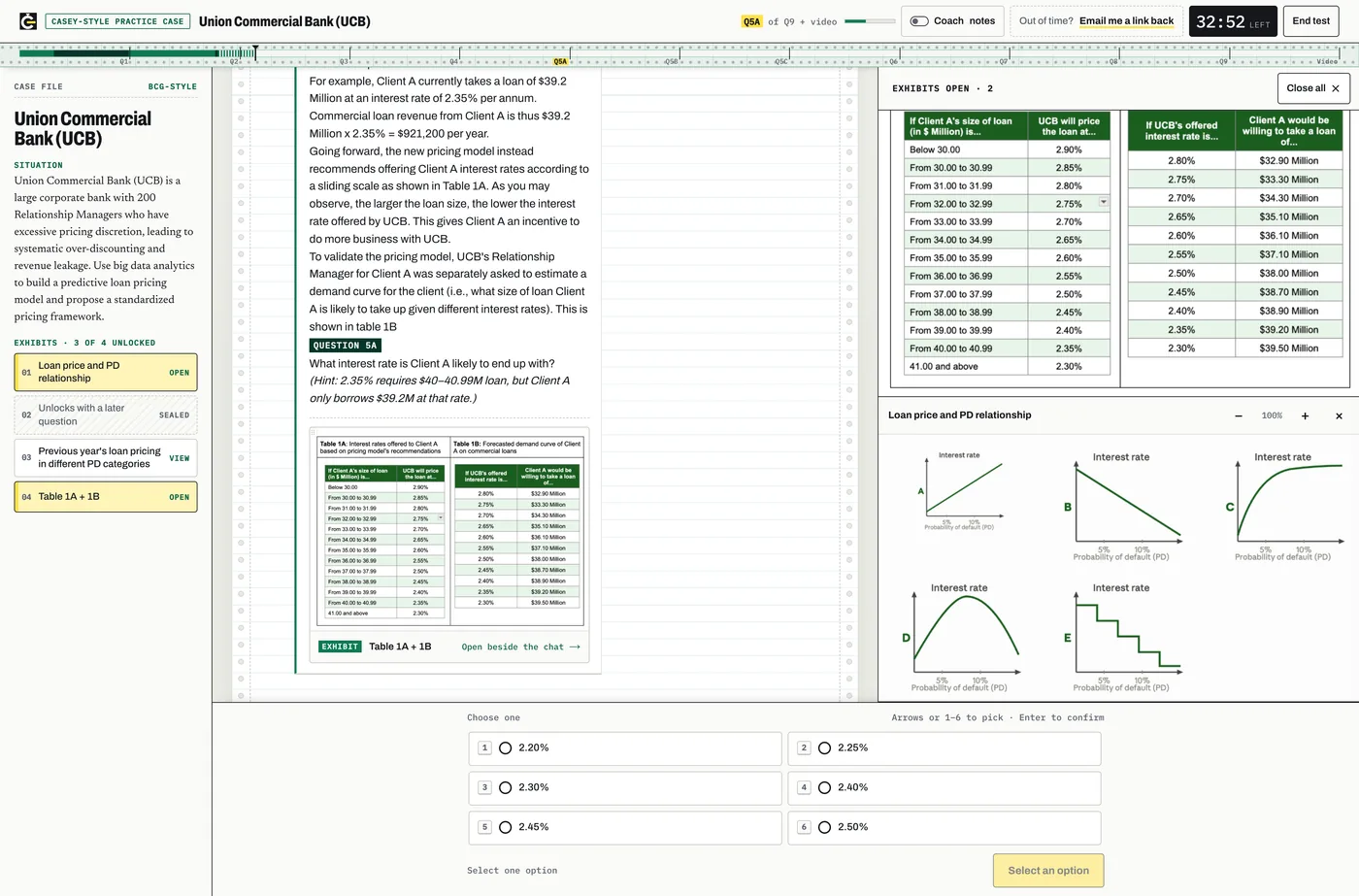This screenshot has height=896, width=1359.
Task: Click the '$39.20 Million' cell in Table 1B
Action: (x=1288, y=330)
